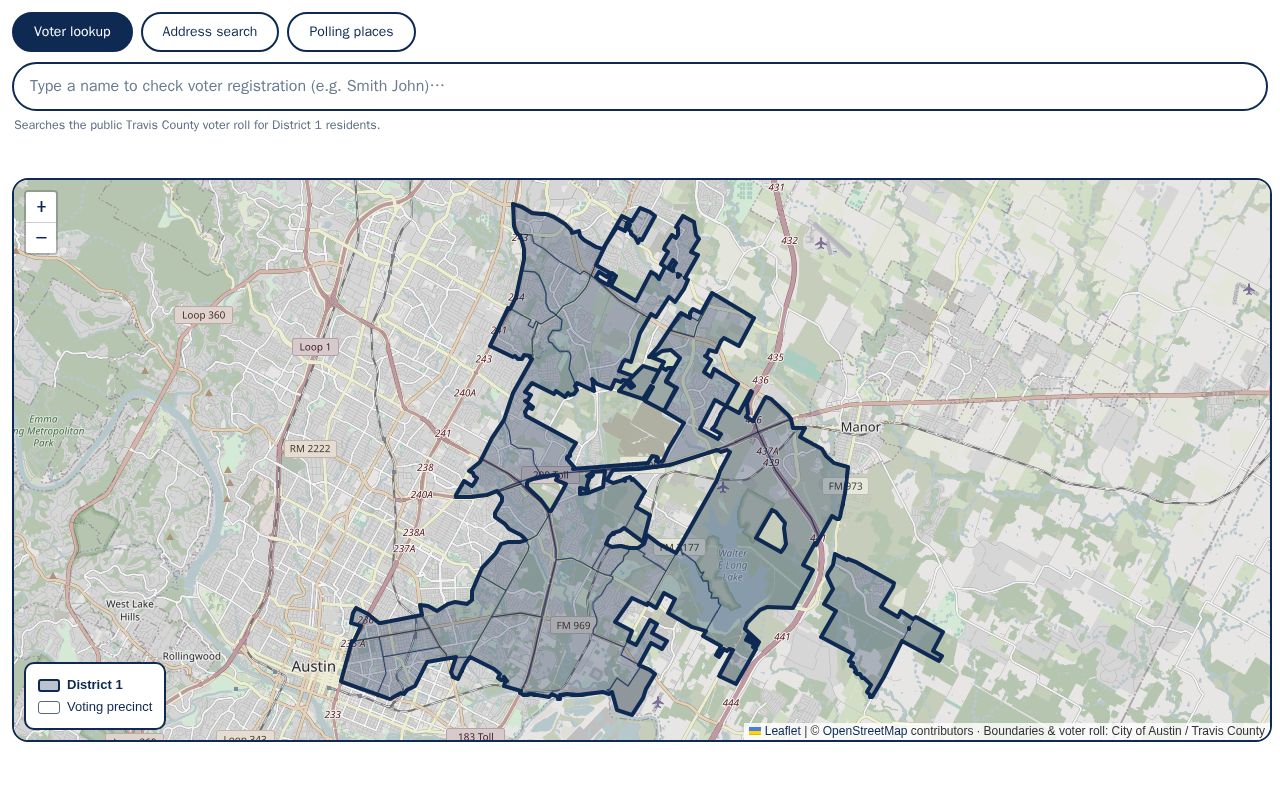
Task: Click precinct number 436 label below the 435 label
Action: (x=760, y=380)
